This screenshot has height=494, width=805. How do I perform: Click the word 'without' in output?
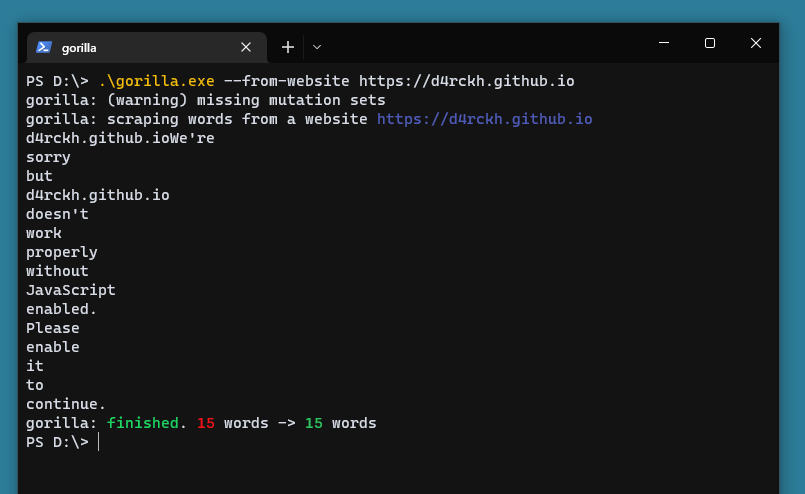coord(58,271)
